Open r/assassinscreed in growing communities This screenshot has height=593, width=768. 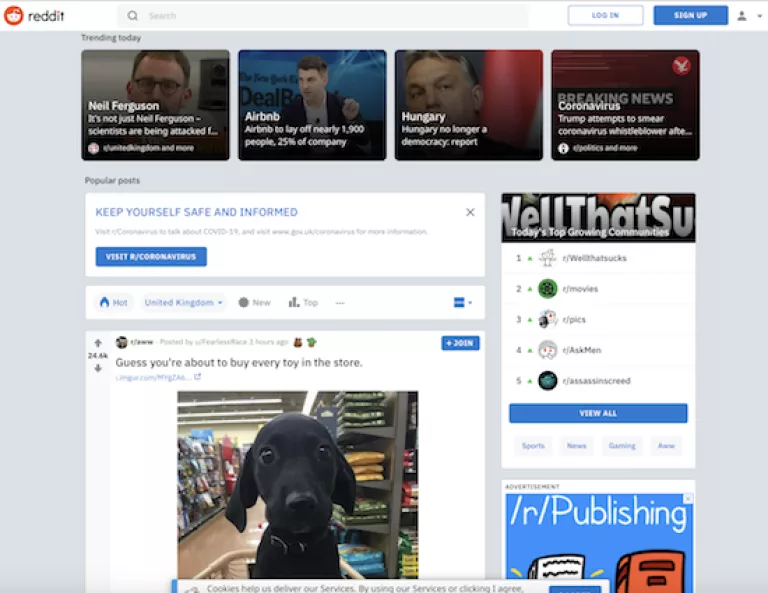tap(597, 380)
